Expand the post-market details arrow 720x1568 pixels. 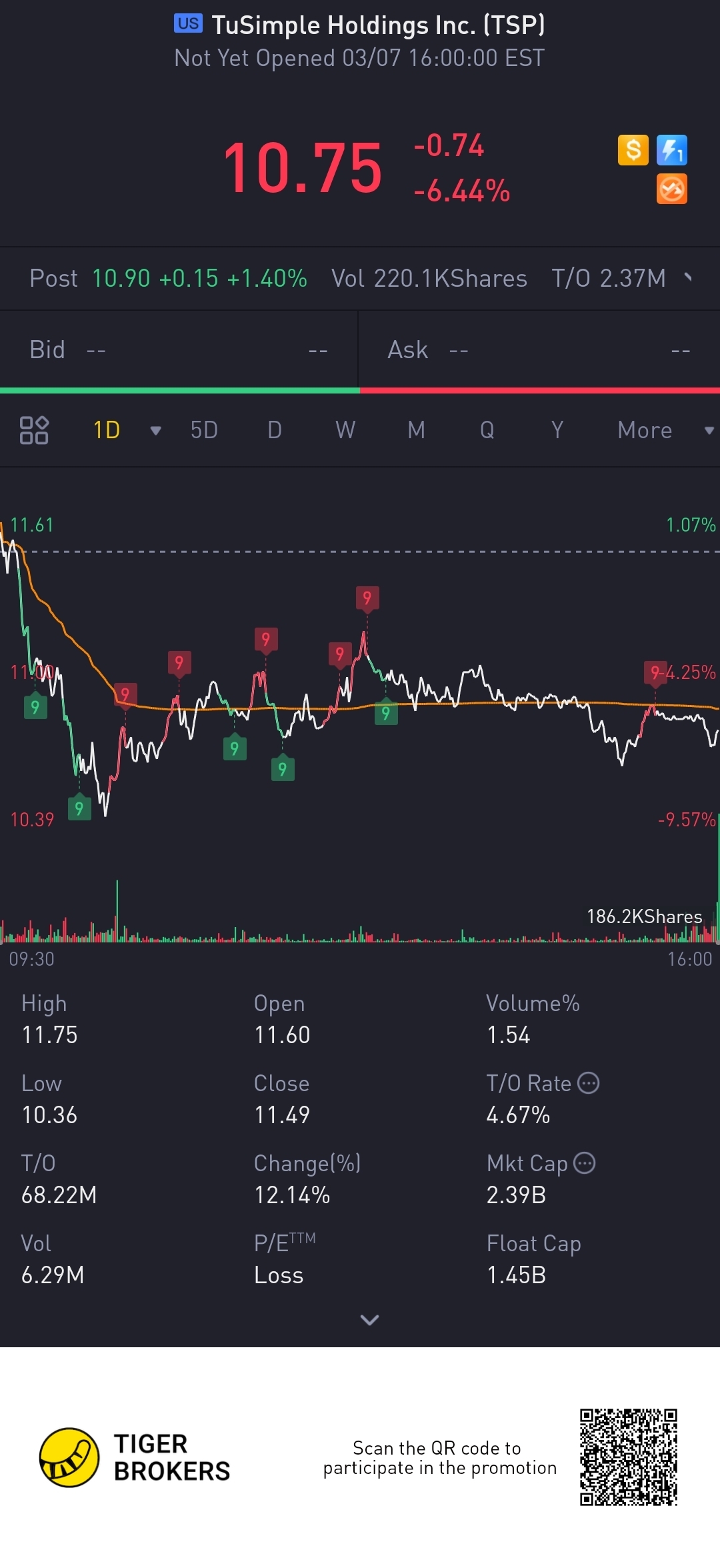pos(688,277)
